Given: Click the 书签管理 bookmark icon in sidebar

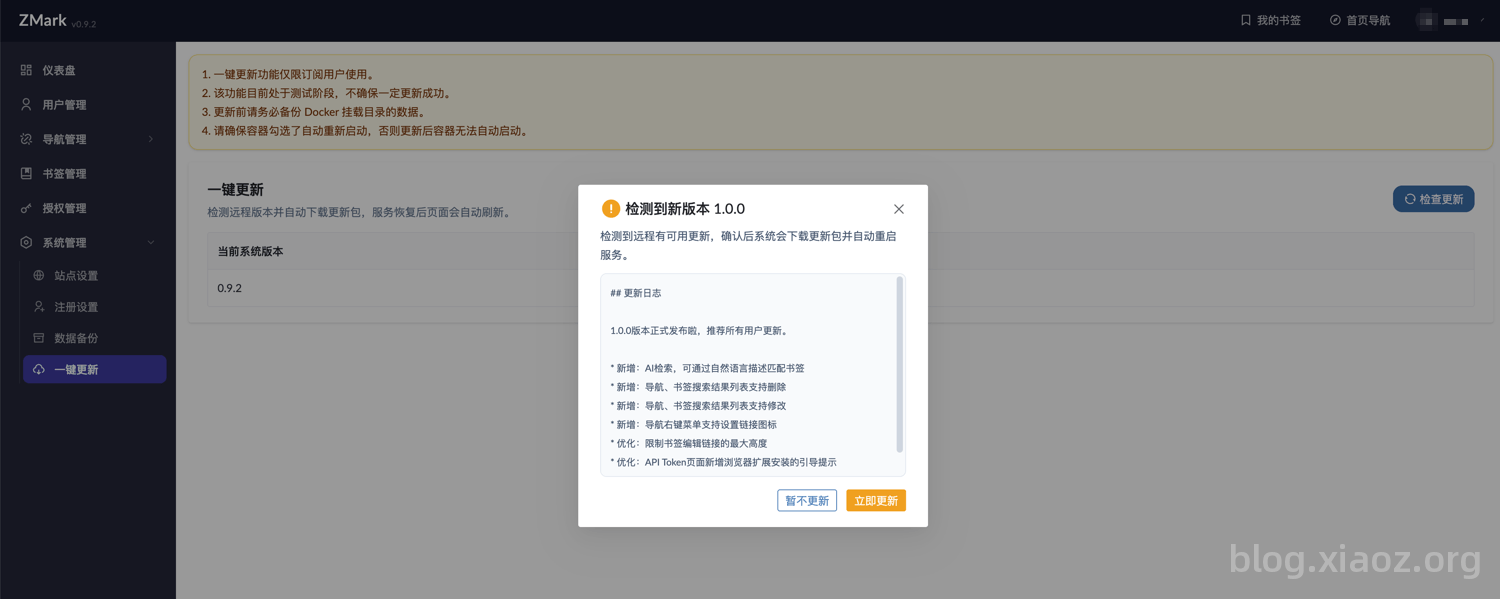Looking at the screenshot, I should (26, 173).
